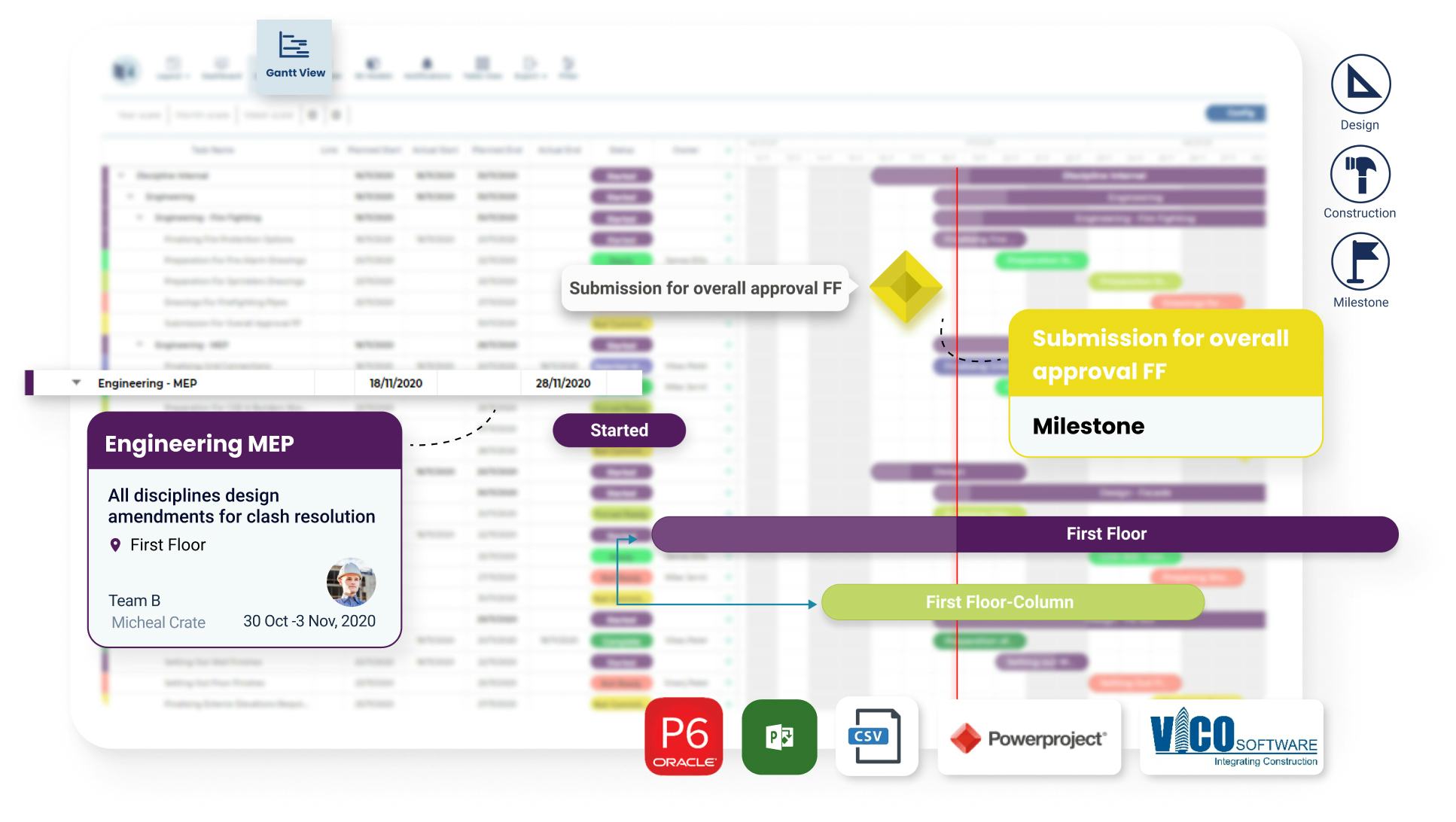Image resolution: width=1456 pixels, height=822 pixels.
Task: Select the CSV file icon
Action: tap(876, 736)
